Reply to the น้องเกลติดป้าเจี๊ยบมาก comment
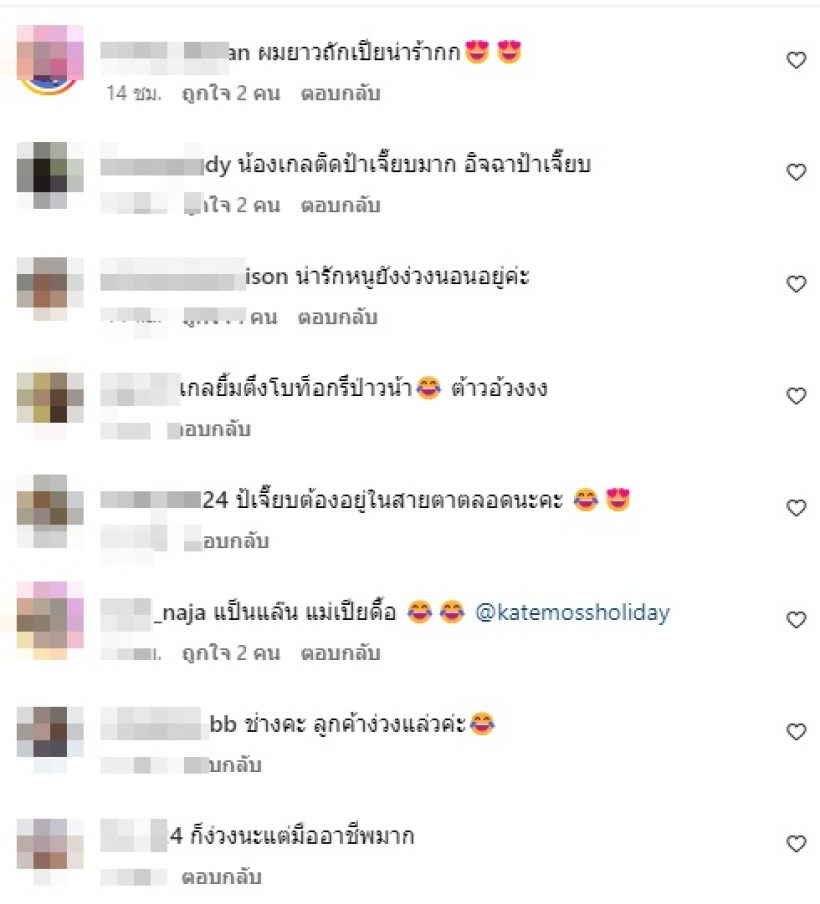Screen dimensions: 820x904 click(340, 205)
